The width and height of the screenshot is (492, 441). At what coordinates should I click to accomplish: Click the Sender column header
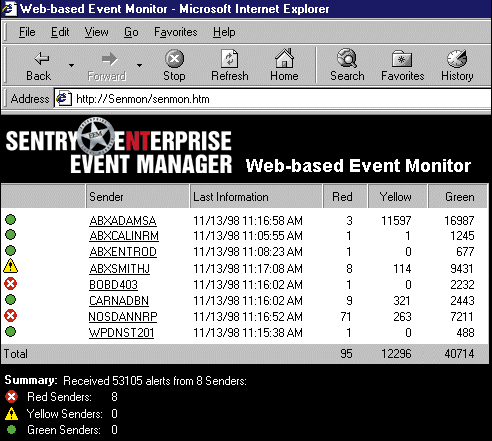pyautogui.click(x=137, y=196)
